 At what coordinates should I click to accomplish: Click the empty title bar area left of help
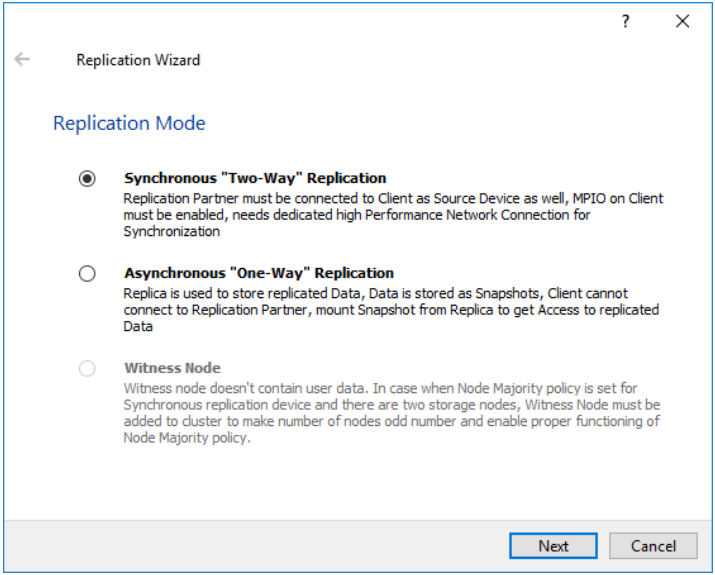[300, 22]
